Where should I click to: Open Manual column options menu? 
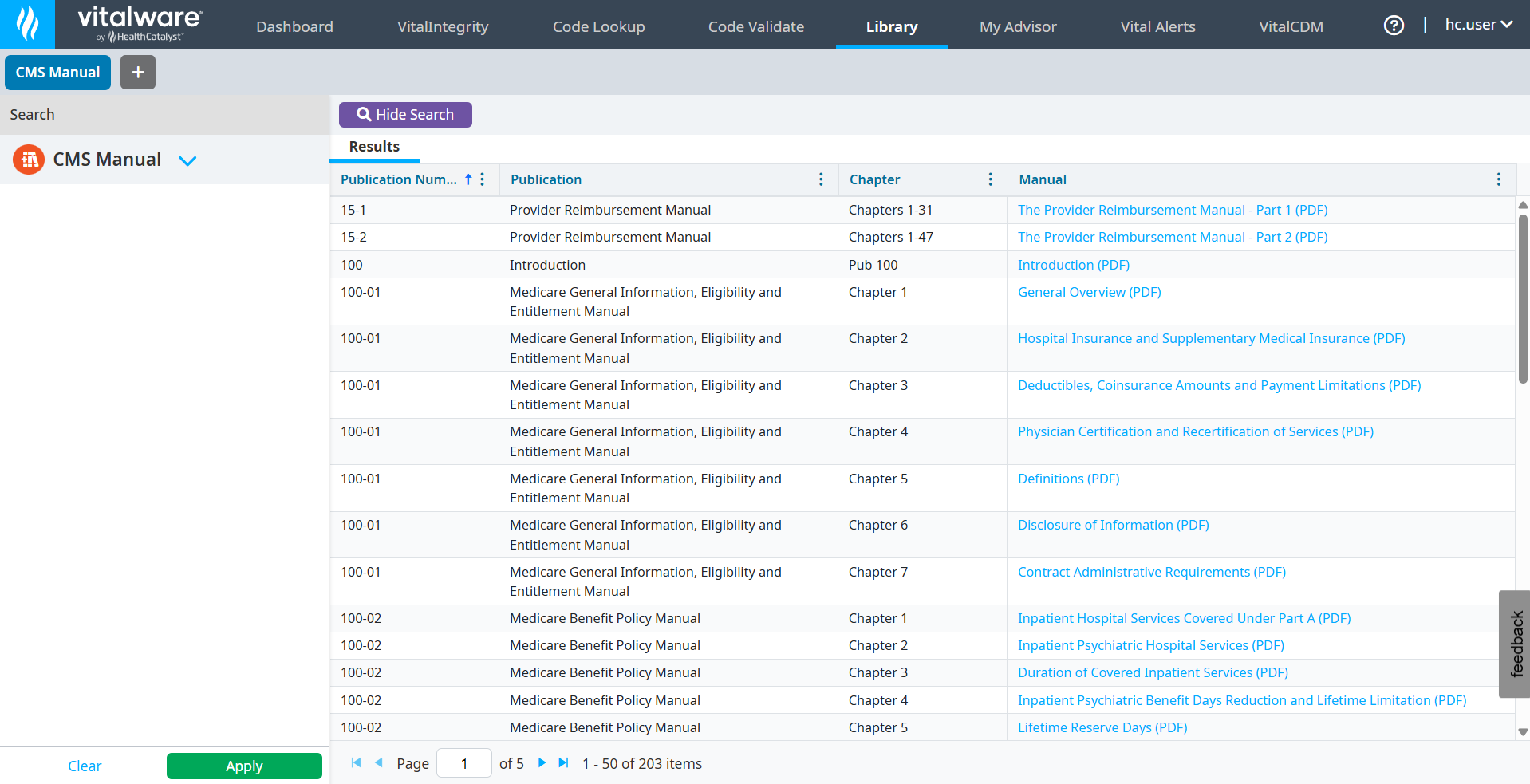pyautogui.click(x=1498, y=179)
